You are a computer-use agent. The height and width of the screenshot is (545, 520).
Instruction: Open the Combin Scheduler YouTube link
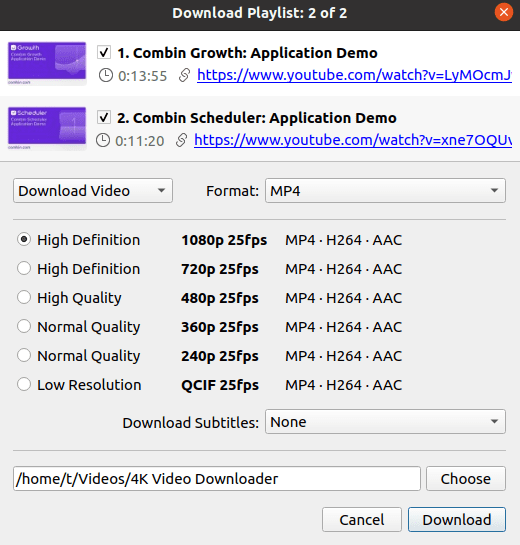pyautogui.click(x=353, y=140)
